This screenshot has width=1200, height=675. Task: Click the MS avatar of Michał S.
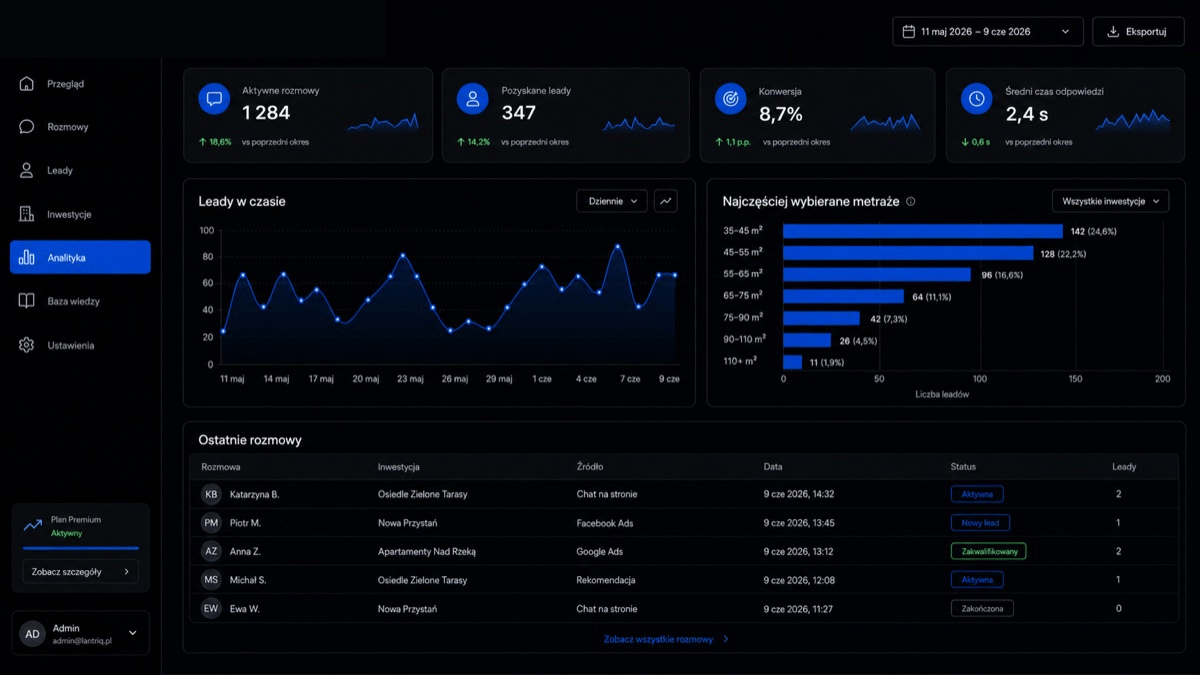click(x=211, y=580)
